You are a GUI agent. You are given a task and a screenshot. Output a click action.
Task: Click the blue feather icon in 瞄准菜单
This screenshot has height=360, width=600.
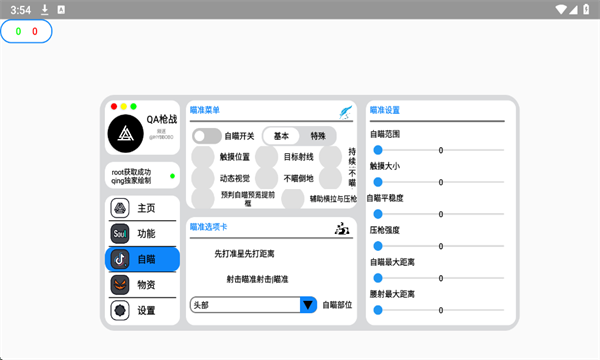pos(345,112)
